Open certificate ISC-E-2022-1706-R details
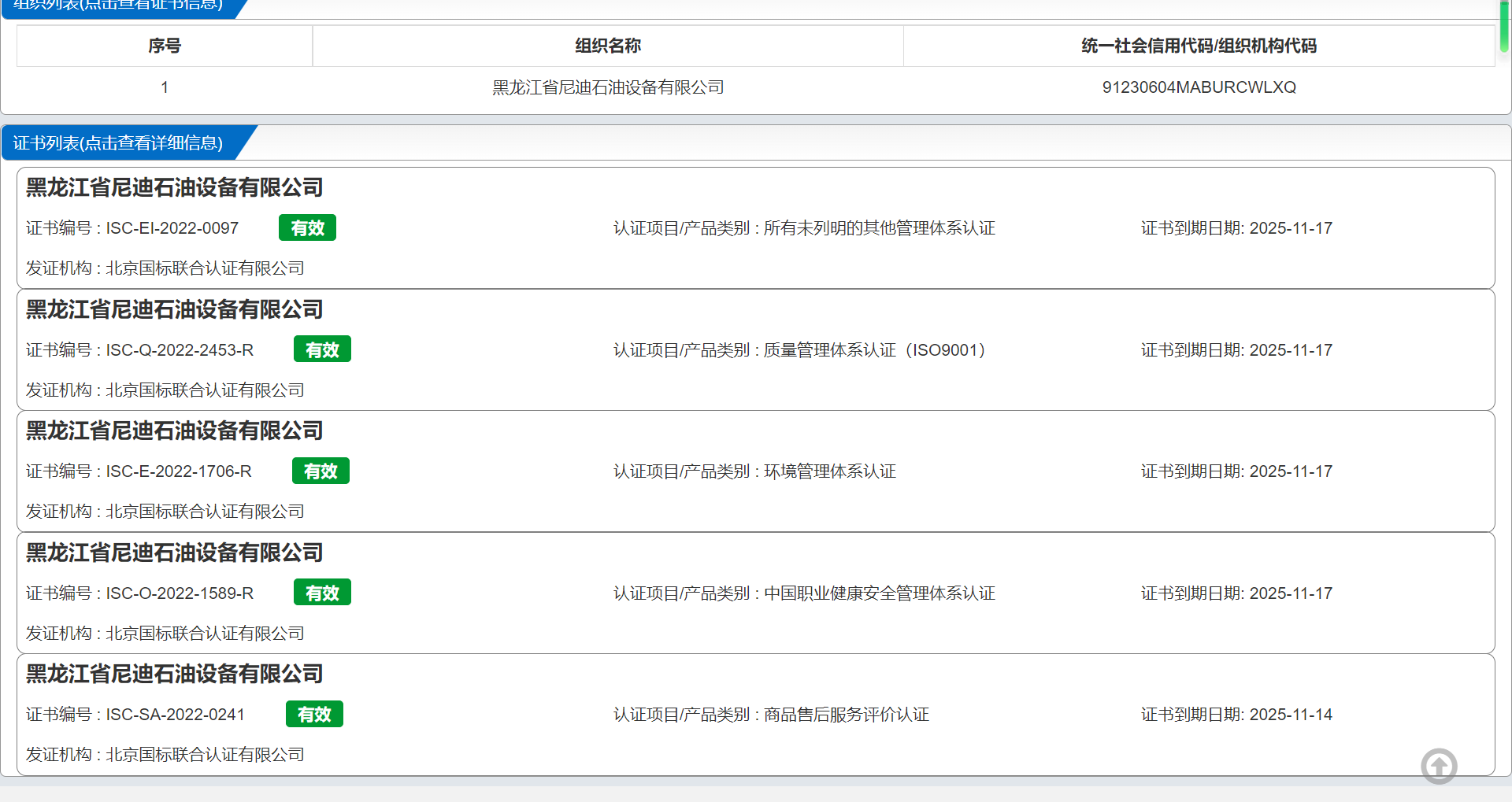The width and height of the screenshot is (1512, 802). (756, 471)
